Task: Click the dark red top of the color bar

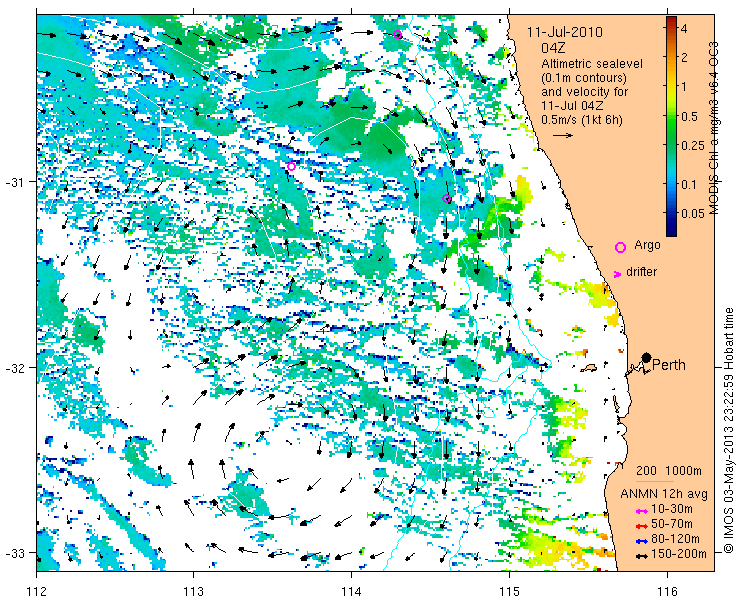Action: pyautogui.click(x=671, y=20)
